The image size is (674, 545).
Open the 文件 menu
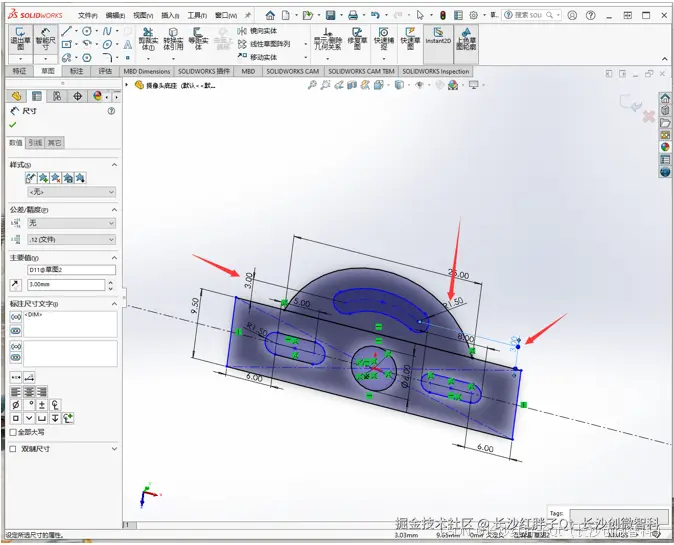[87, 15]
